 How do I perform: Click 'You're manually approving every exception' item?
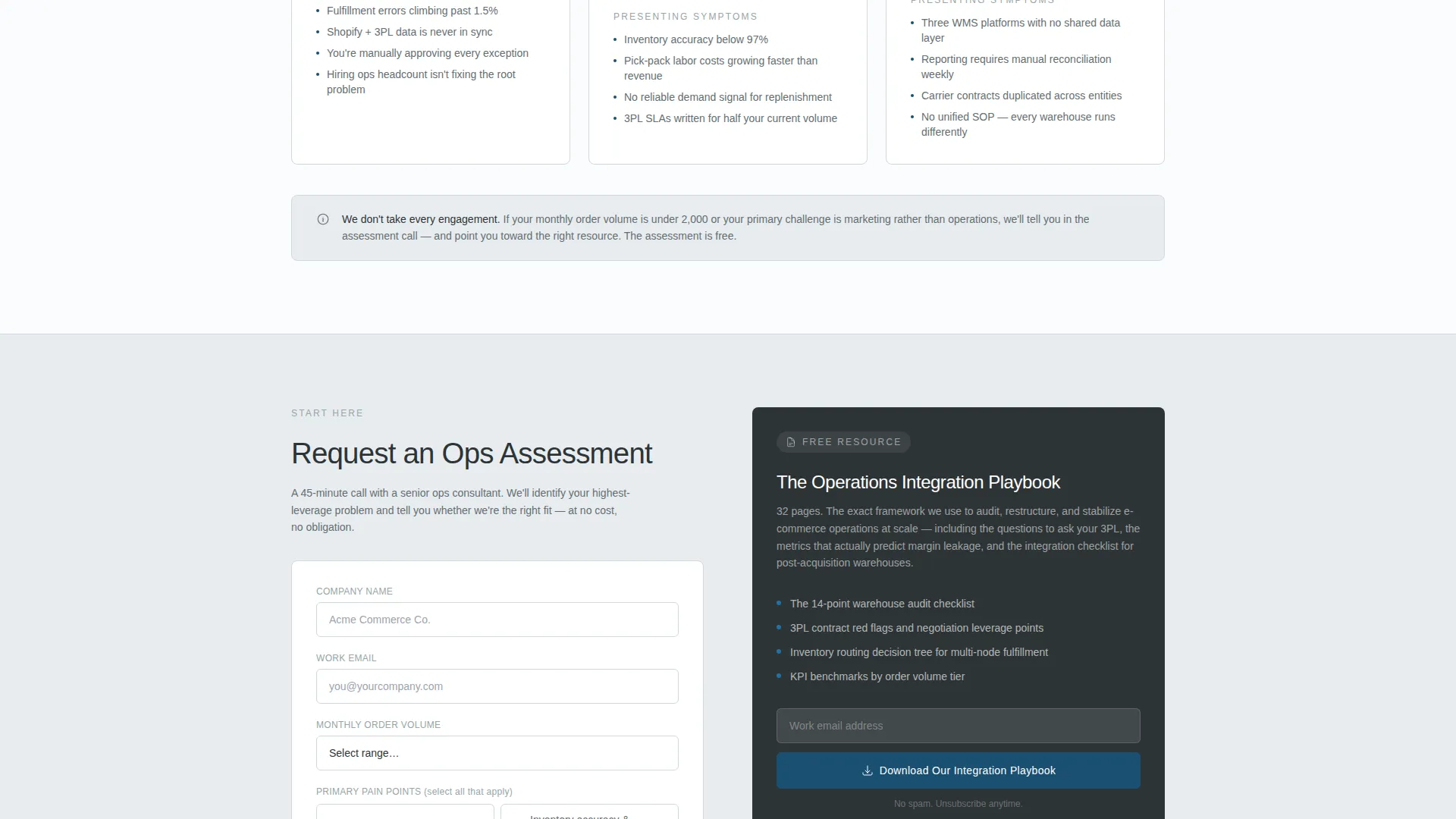428,53
